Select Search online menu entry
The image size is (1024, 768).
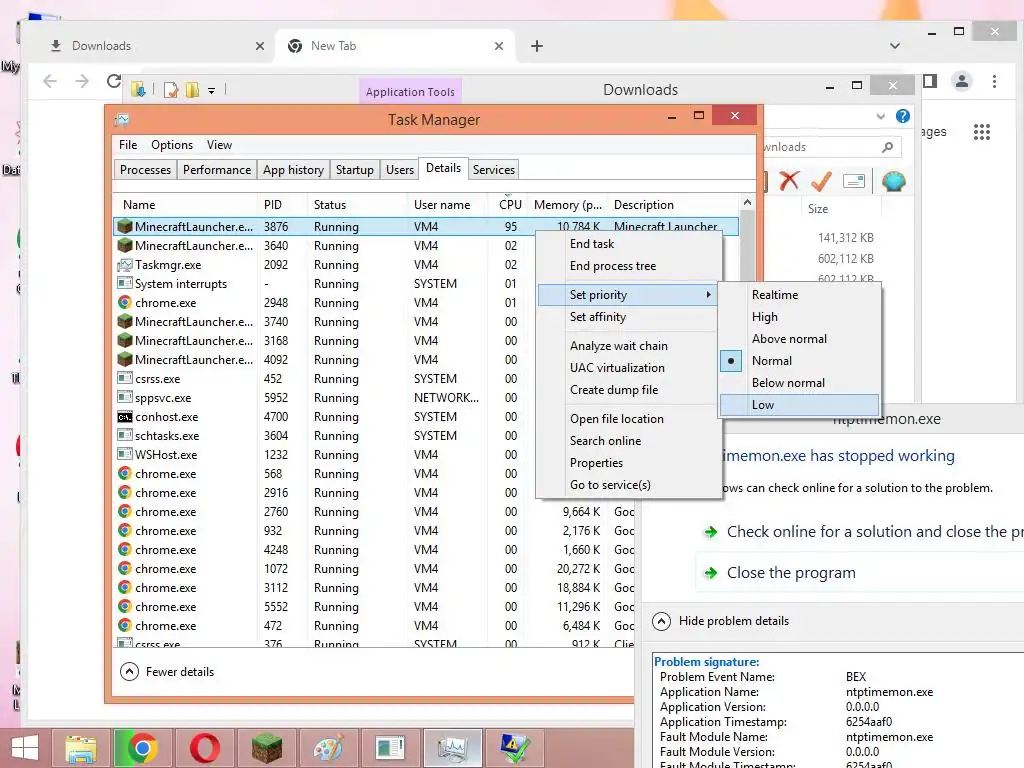(x=629, y=441)
